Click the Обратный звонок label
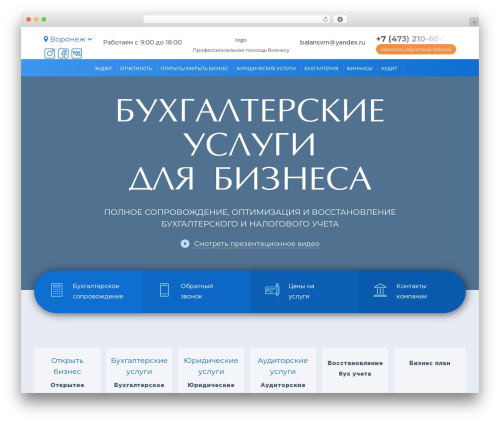 pos(197,291)
